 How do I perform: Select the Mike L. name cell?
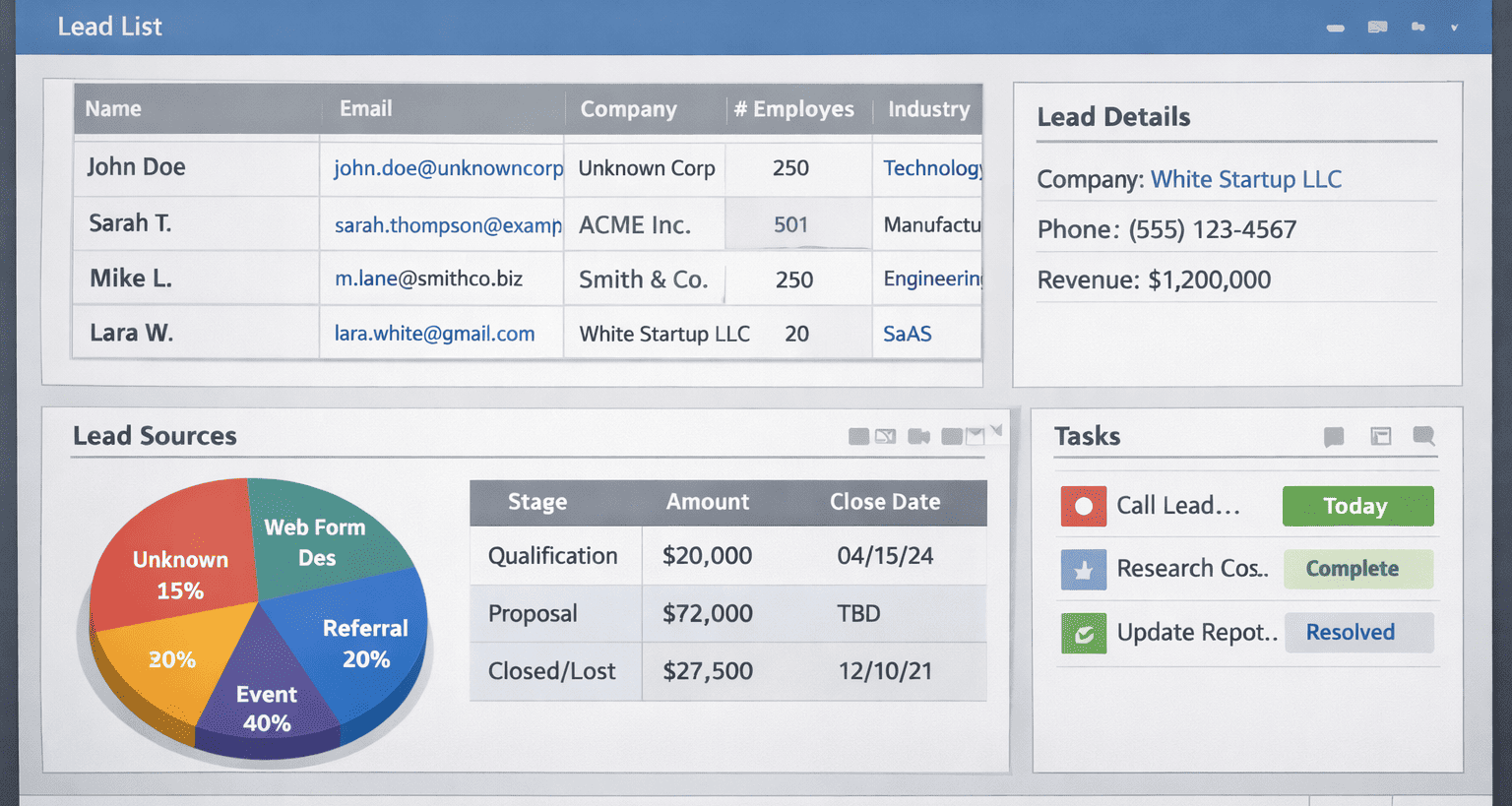(x=197, y=279)
